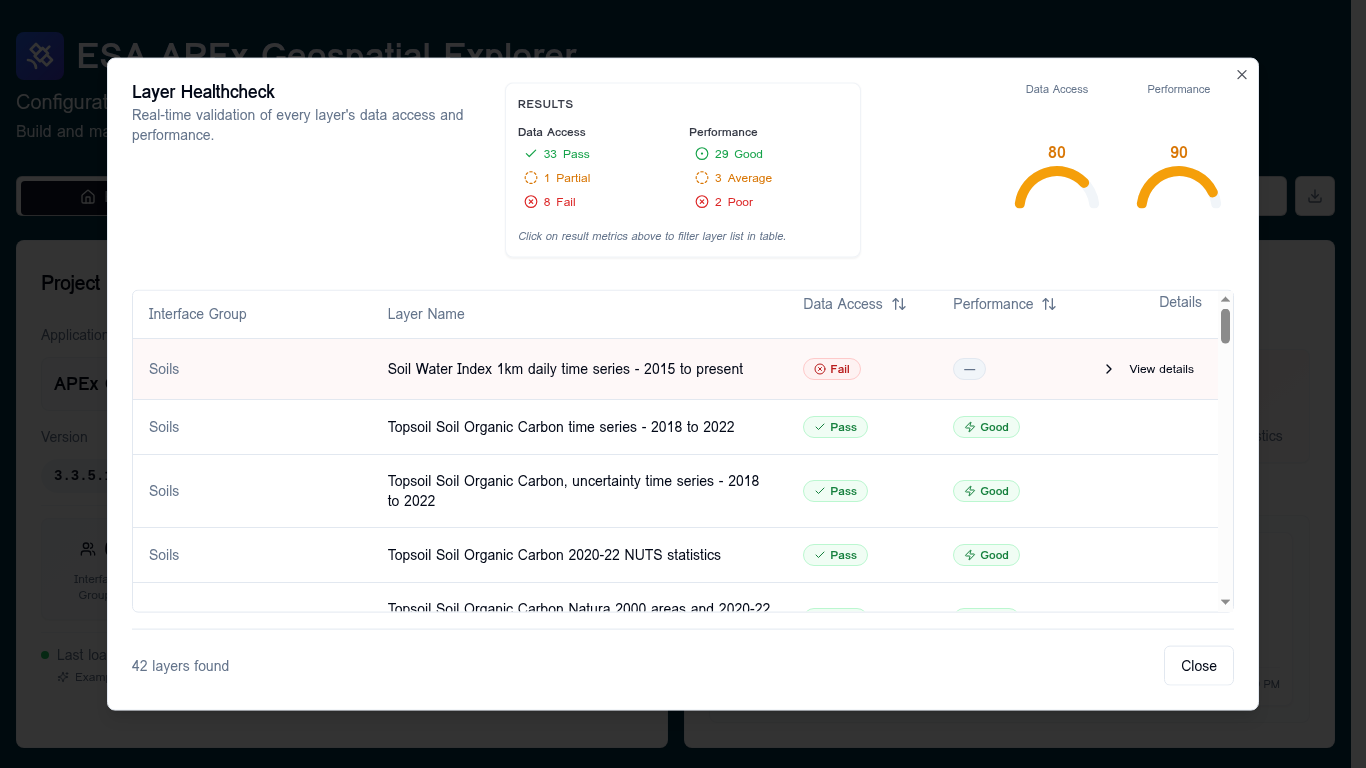The width and height of the screenshot is (1366, 768).
Task: Click the Performance gauge showing 90
Action: tap(1179, 178)
